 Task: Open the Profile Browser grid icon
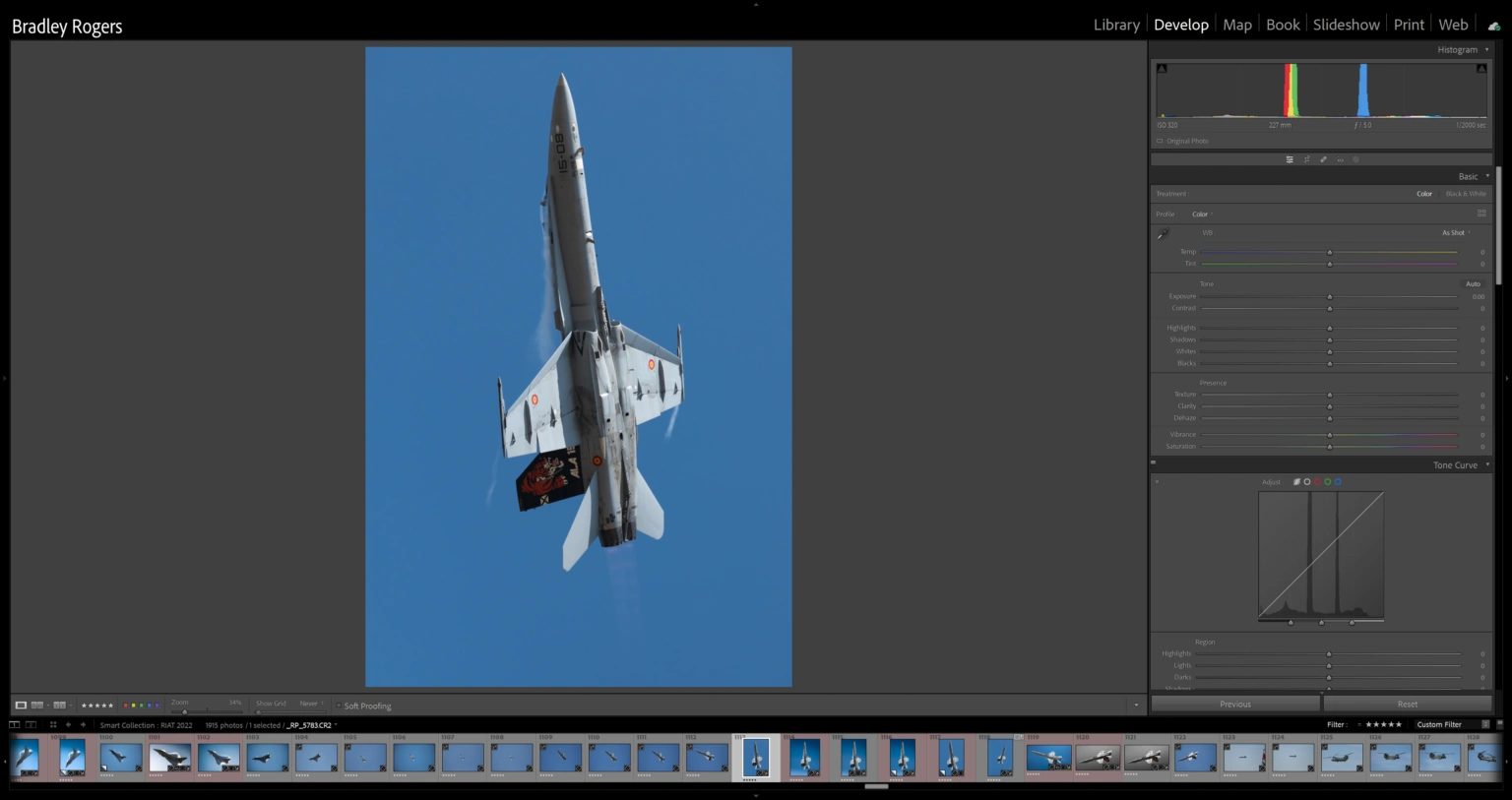(1481, 214)
